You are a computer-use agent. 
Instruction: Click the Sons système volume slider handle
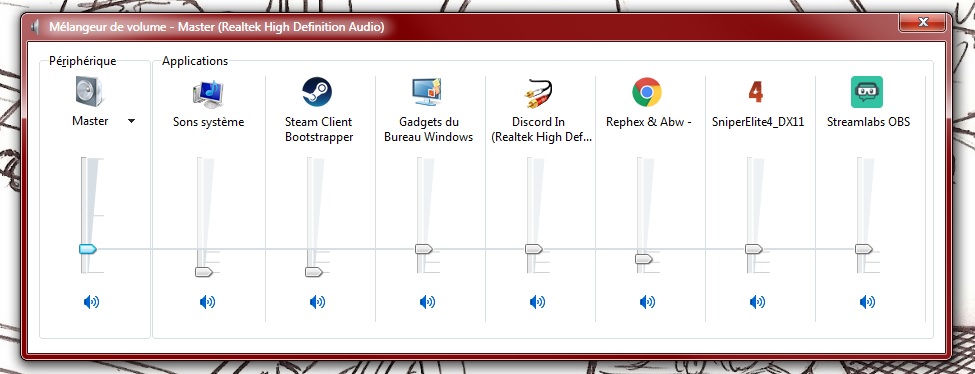click(204, 272)
